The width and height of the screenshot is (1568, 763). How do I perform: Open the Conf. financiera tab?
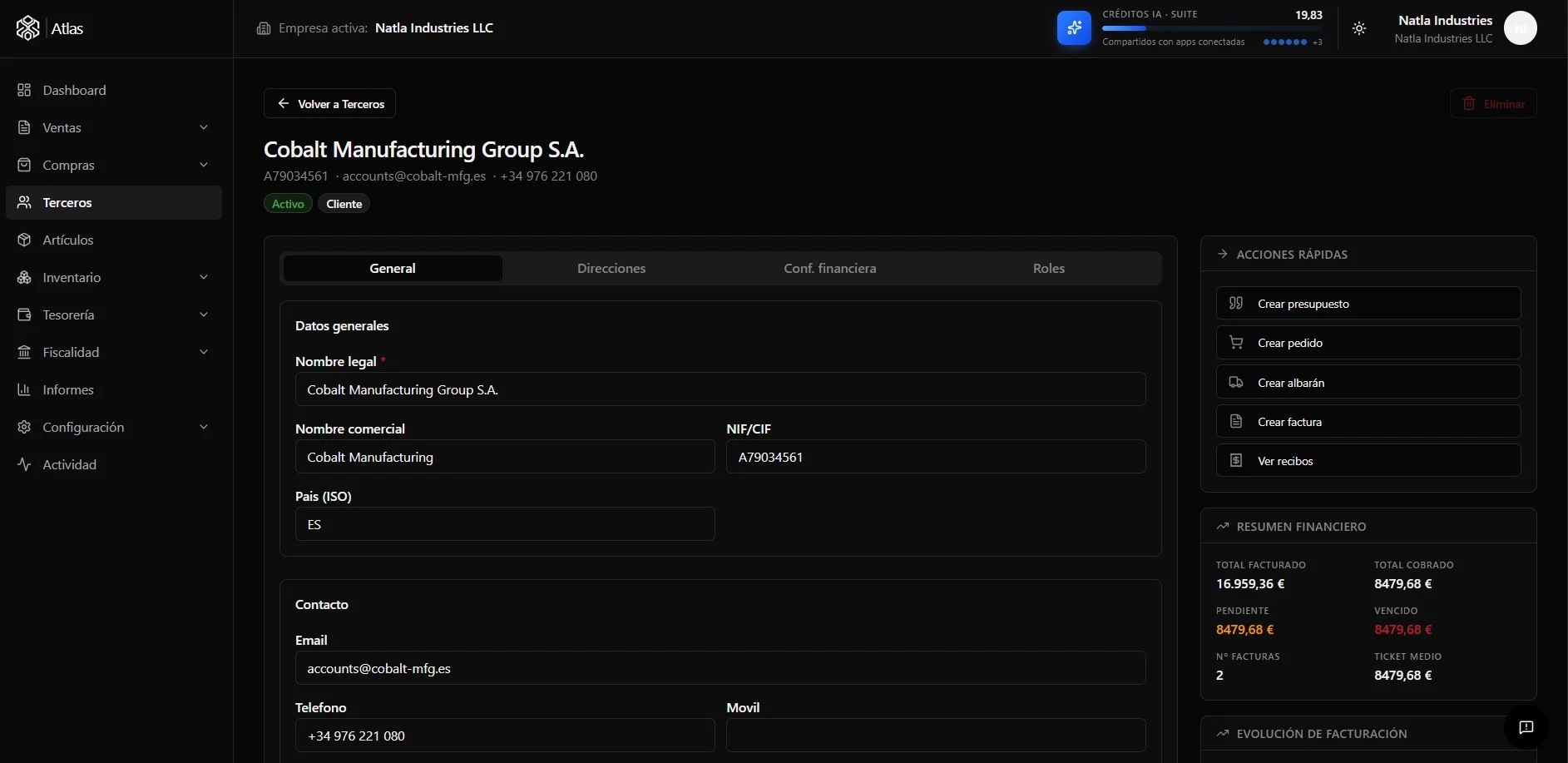click(x=830, y=269)
